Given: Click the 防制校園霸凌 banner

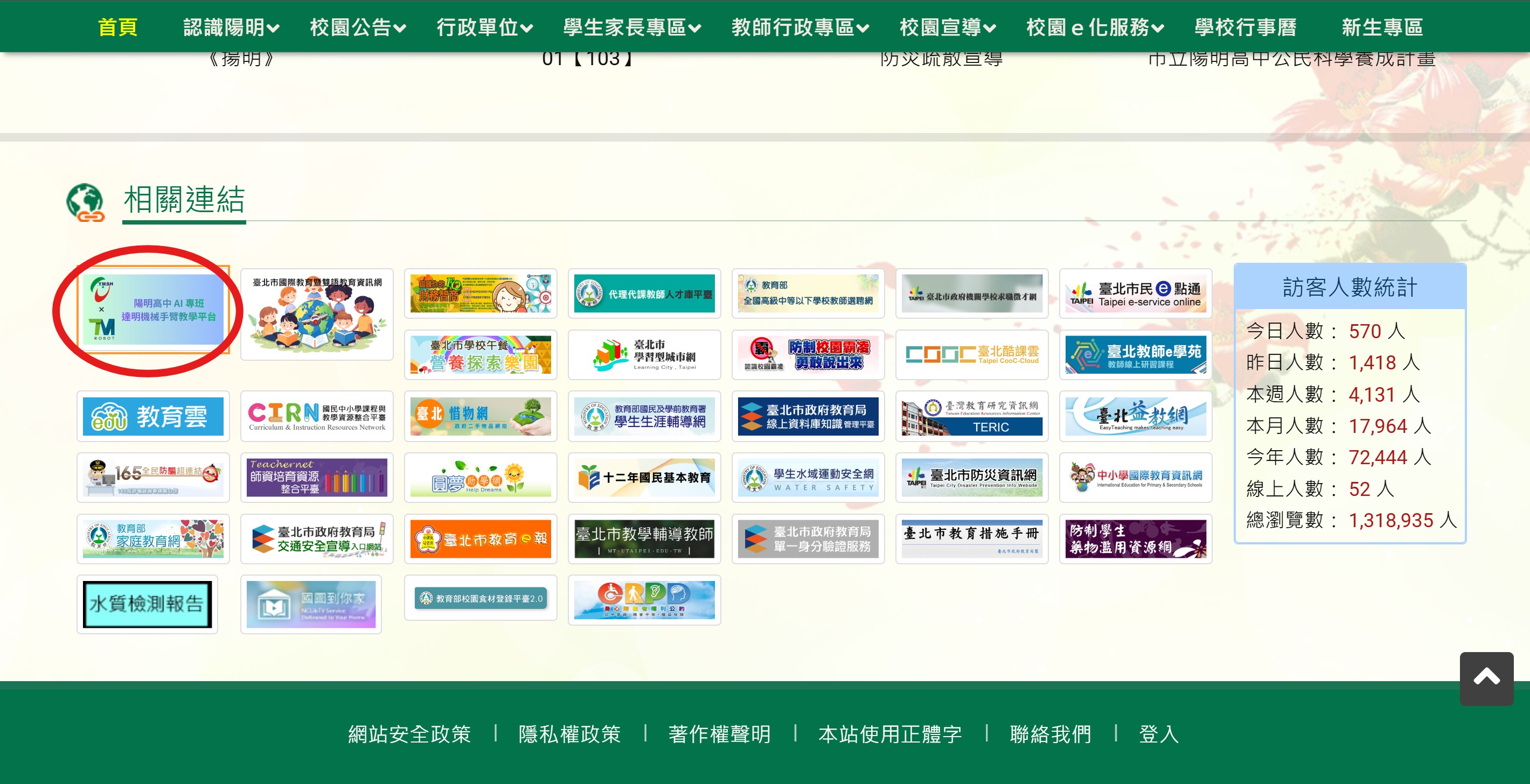Looking at the screenshot, I should click(x=808, y=354).
